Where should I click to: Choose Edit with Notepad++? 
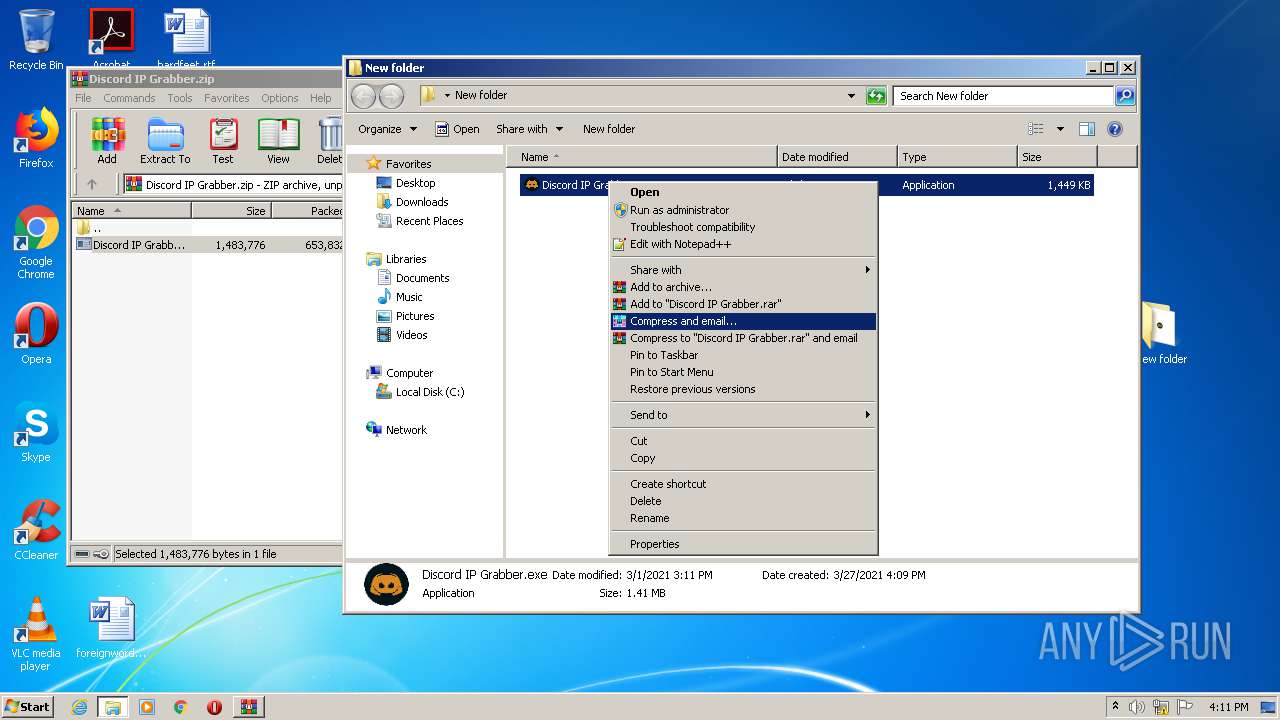coord(743,244)
